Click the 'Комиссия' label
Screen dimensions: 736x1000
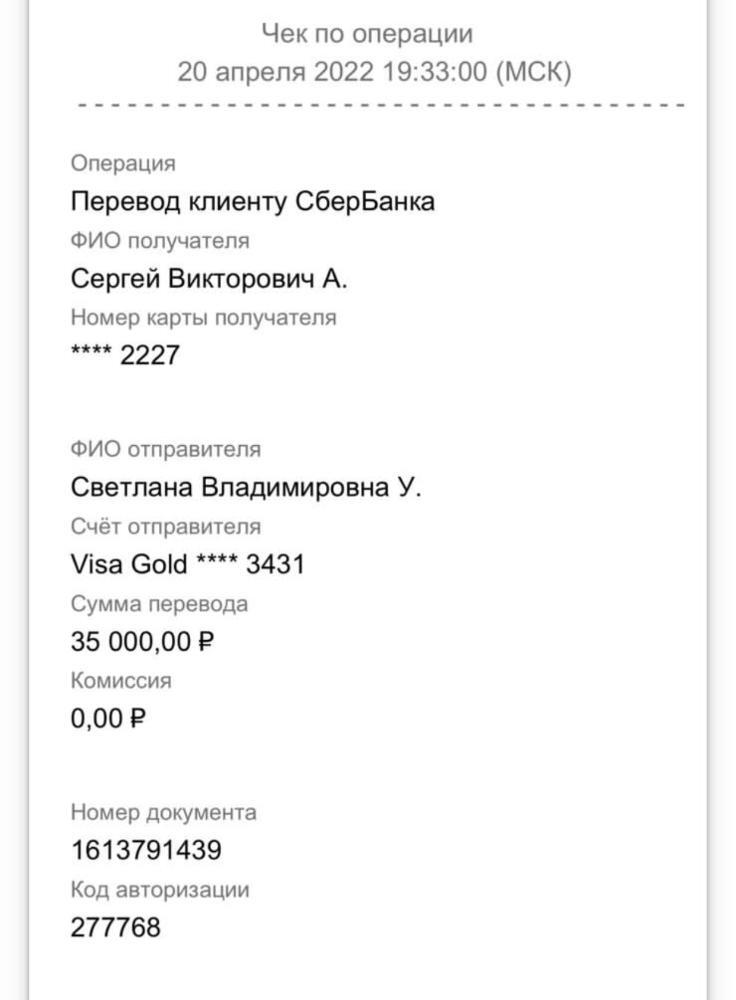(x=121, y=680)
